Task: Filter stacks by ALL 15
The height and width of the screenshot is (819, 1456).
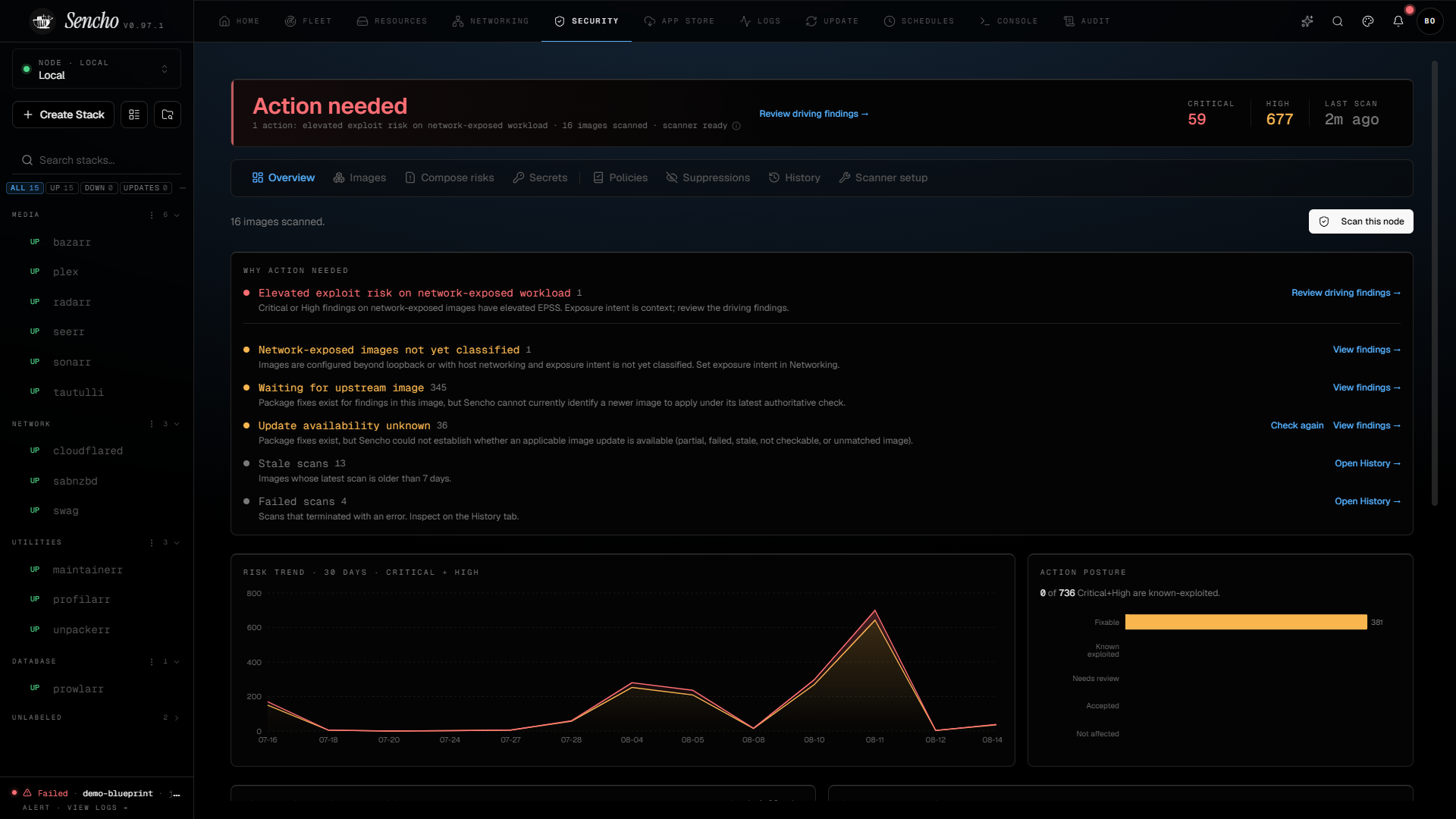Action: [x=25, y=188]
